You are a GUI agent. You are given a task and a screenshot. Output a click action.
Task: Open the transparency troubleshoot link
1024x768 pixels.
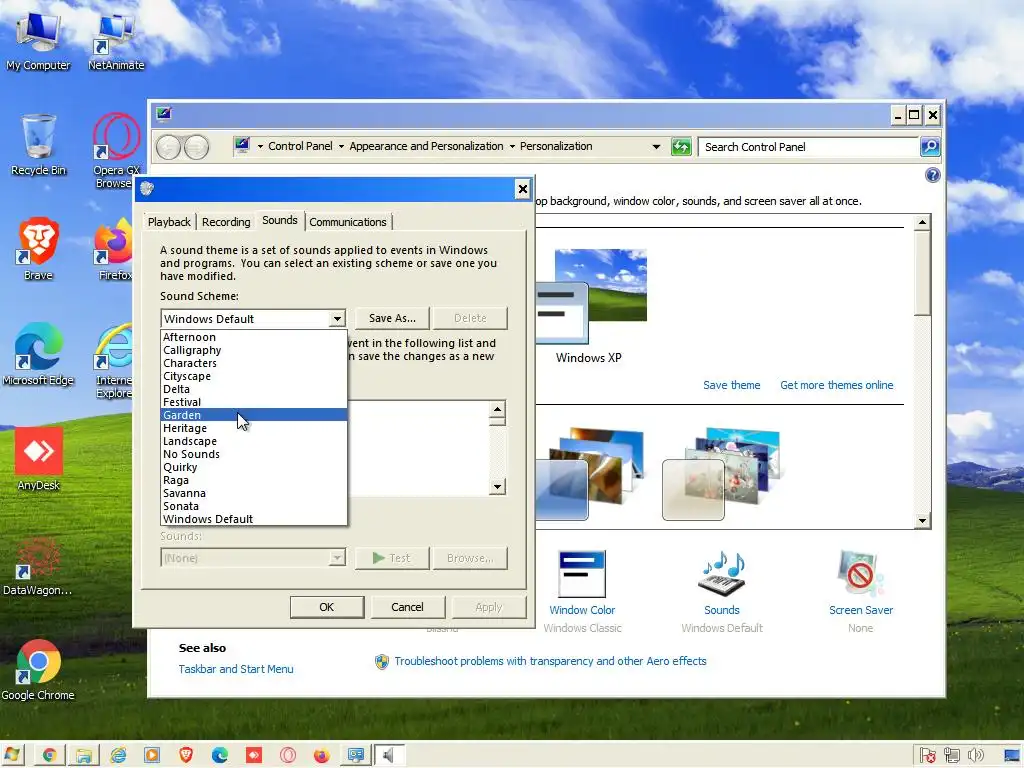coord(550,661)
